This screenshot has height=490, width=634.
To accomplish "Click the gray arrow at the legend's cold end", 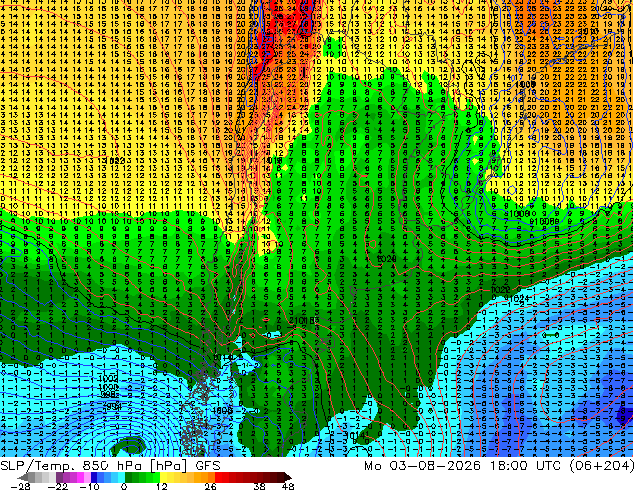I will coord(22,477).
